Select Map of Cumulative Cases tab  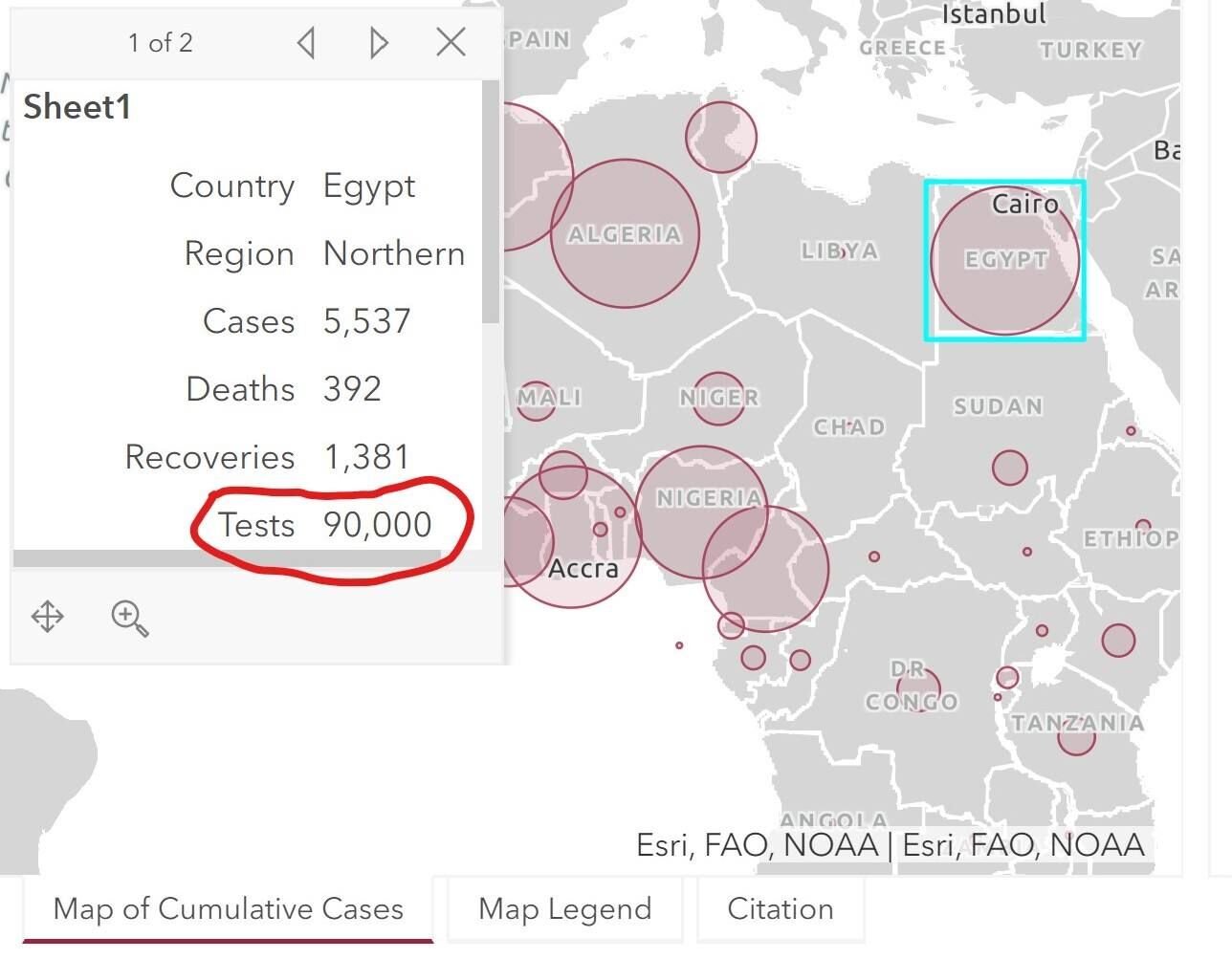pos(229,908)
